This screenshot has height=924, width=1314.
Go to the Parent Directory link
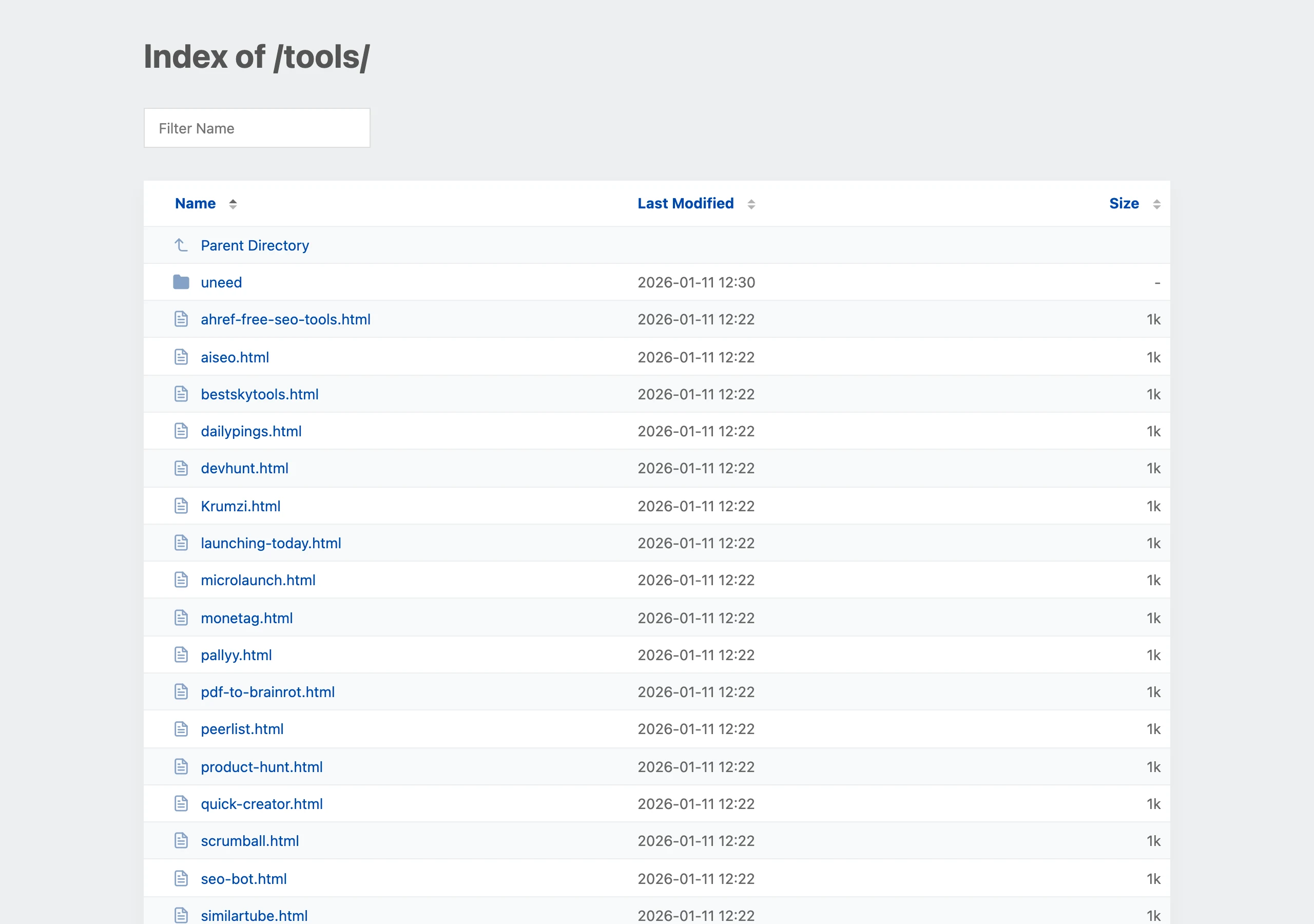255,245
